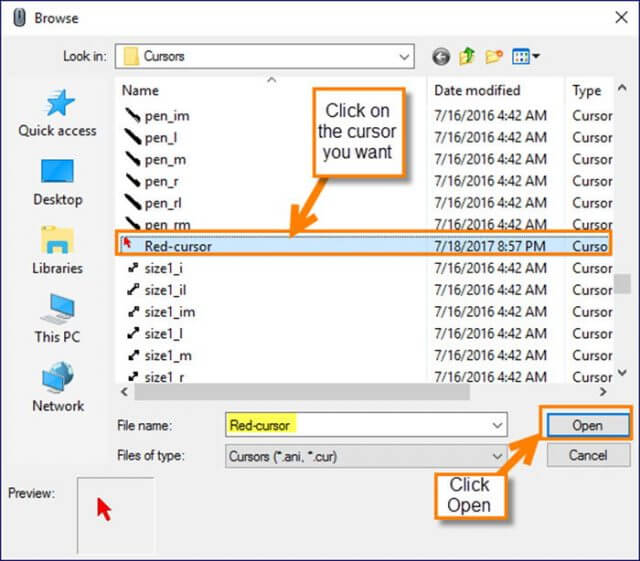Open This PC in the sidebar
The height and width of the screenshot is (561, 640).
pyautogui.click(x=58, y=319)
